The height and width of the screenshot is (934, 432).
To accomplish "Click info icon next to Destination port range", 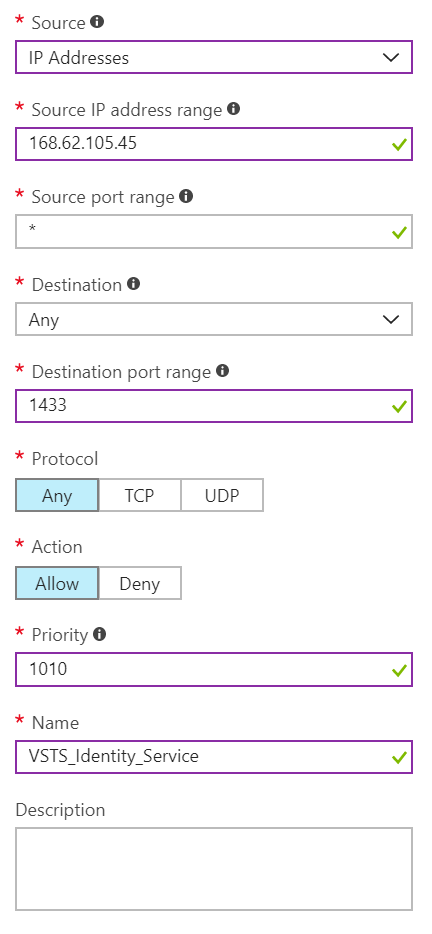I will point(223,371).
